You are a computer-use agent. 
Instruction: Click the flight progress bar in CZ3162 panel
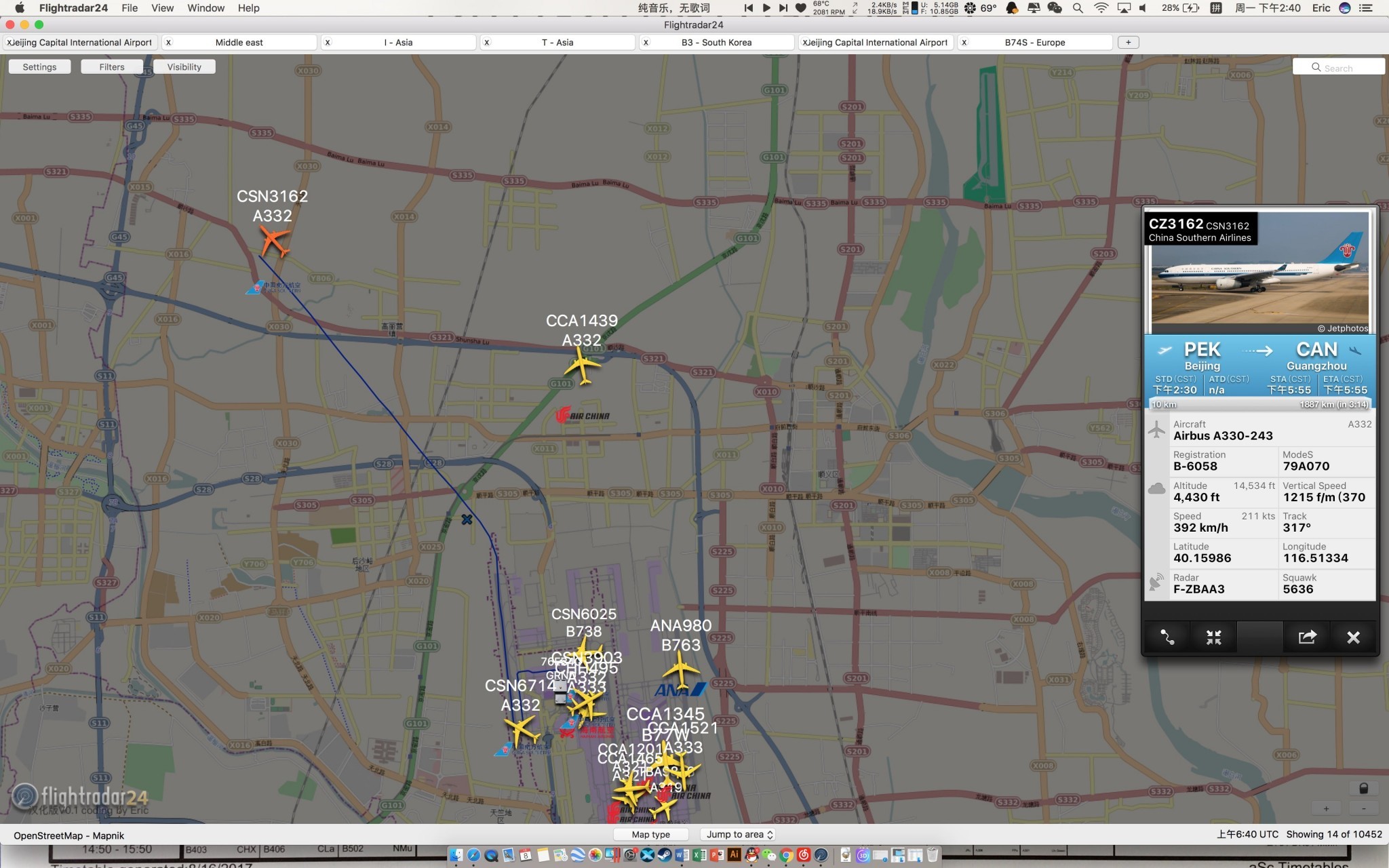(1259, 405)
